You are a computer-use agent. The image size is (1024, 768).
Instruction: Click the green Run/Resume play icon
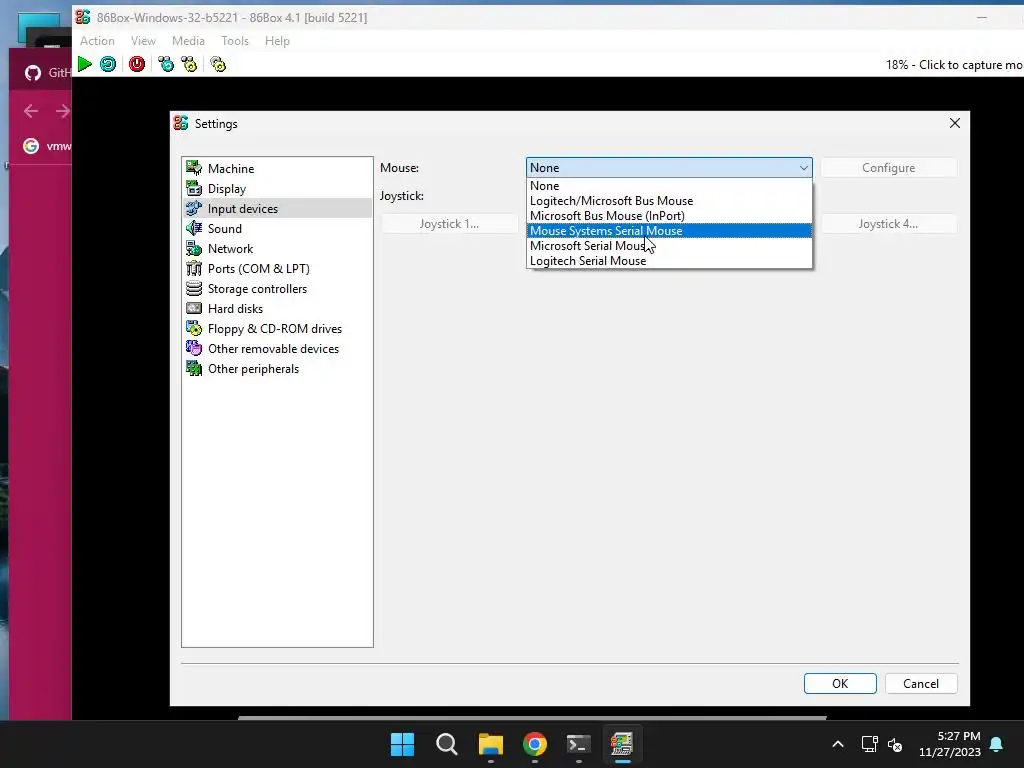point(84,64)
